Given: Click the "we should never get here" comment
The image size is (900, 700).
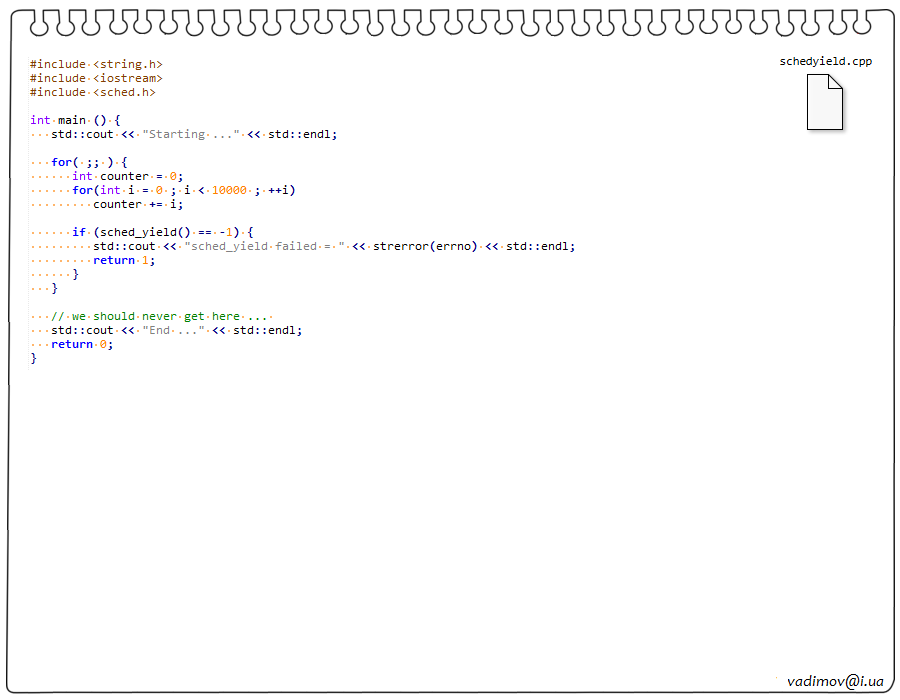Looking at the screenshot, I should point(160,316).
